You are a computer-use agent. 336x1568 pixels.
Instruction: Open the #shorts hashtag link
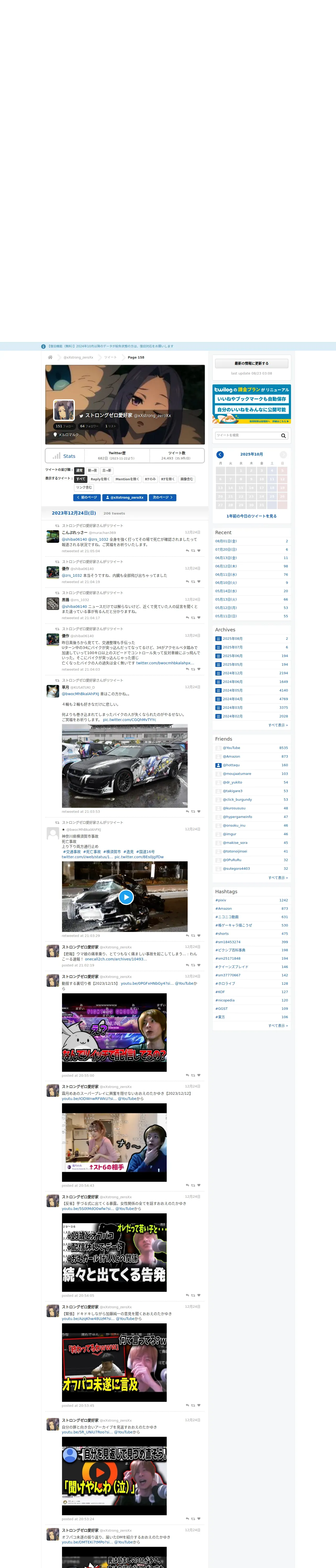tap(222, 934)
